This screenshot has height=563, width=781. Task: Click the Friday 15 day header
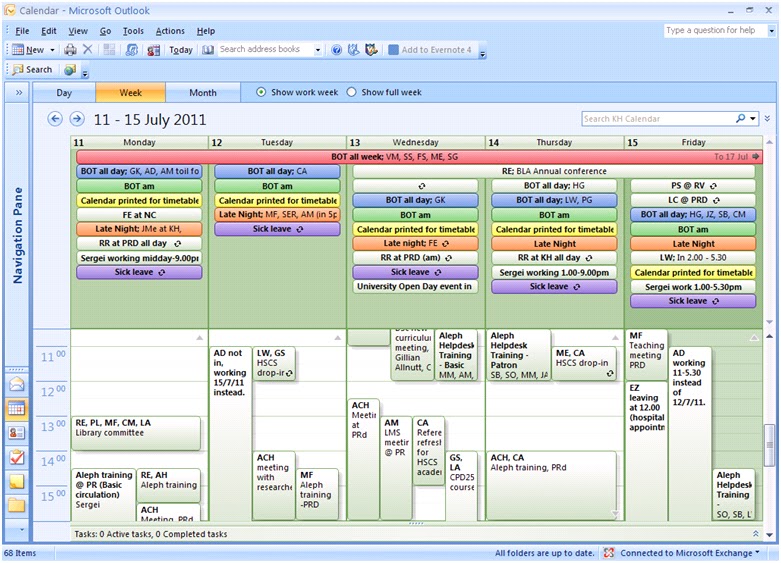pyautogui.click(x=693, y=142)
